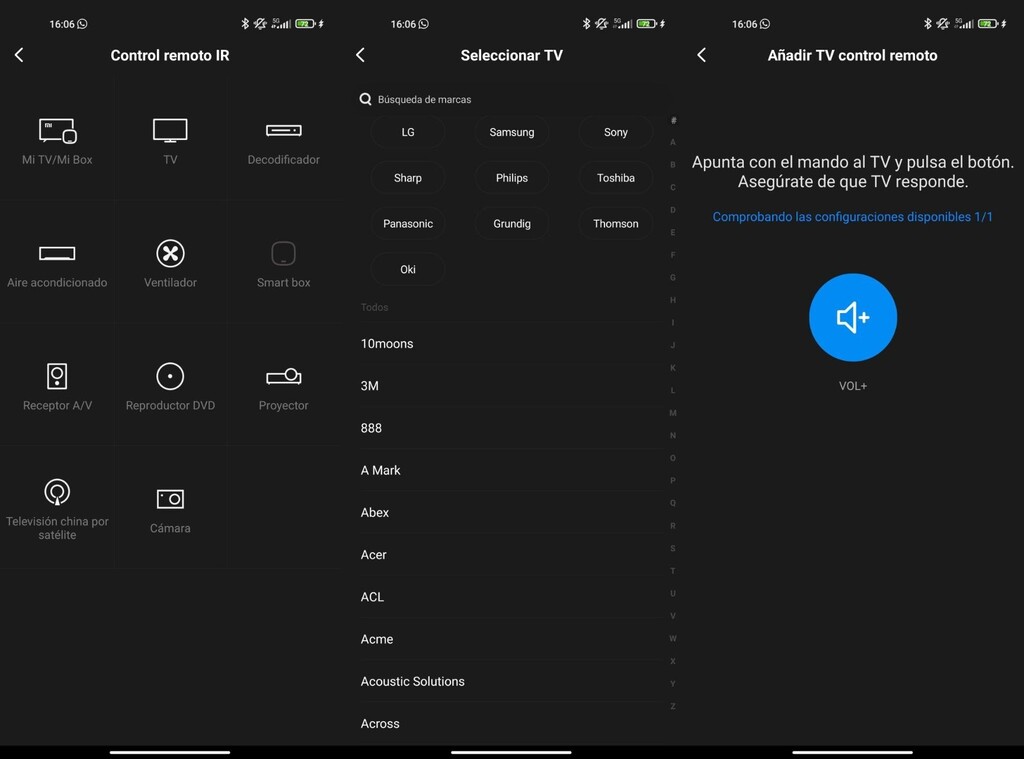This screenshot has height=759, width=1024.
Task: Choose the Philips brand chip
Action: (511, 177)
